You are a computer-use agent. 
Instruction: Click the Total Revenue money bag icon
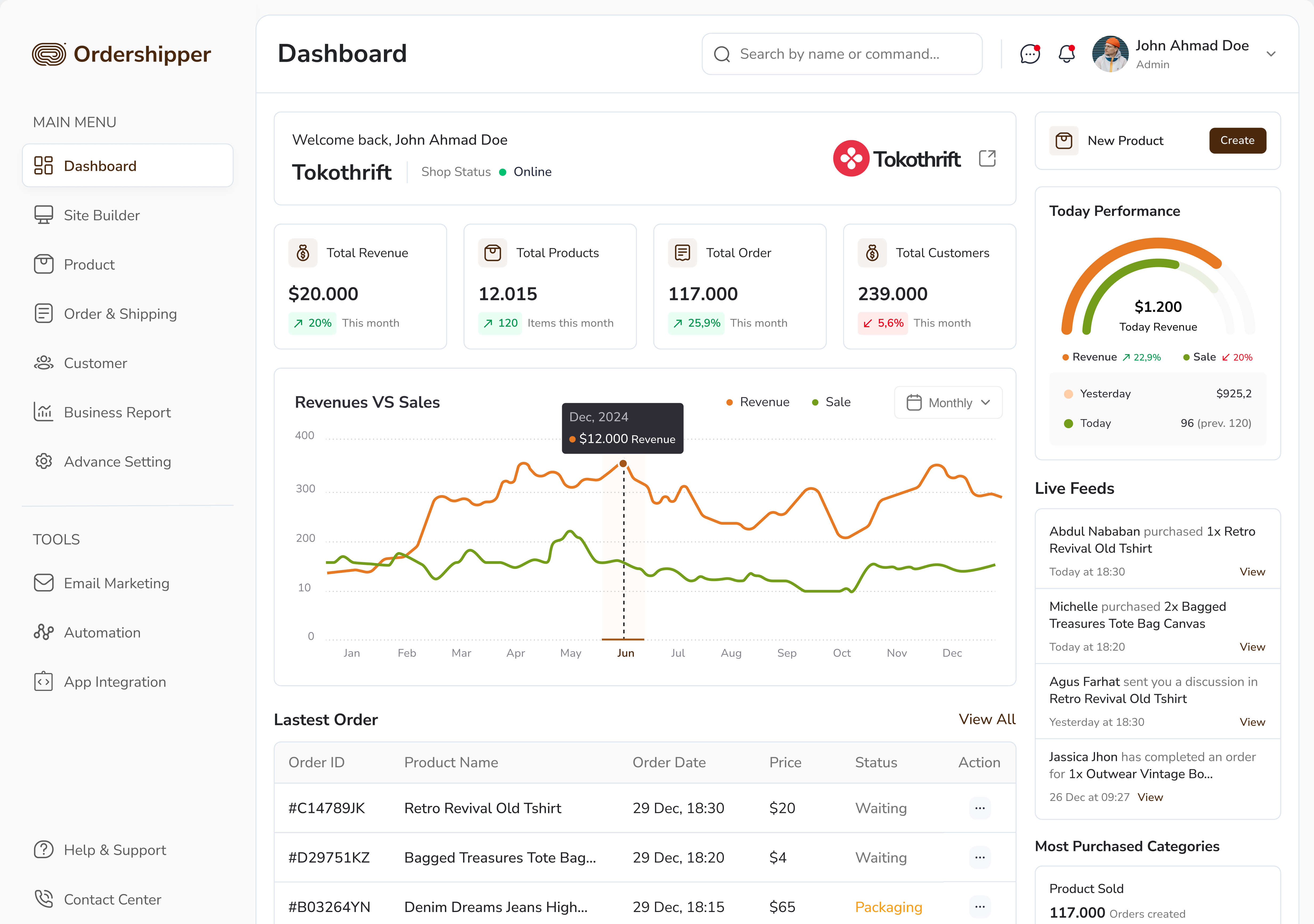tap(303, 253)
